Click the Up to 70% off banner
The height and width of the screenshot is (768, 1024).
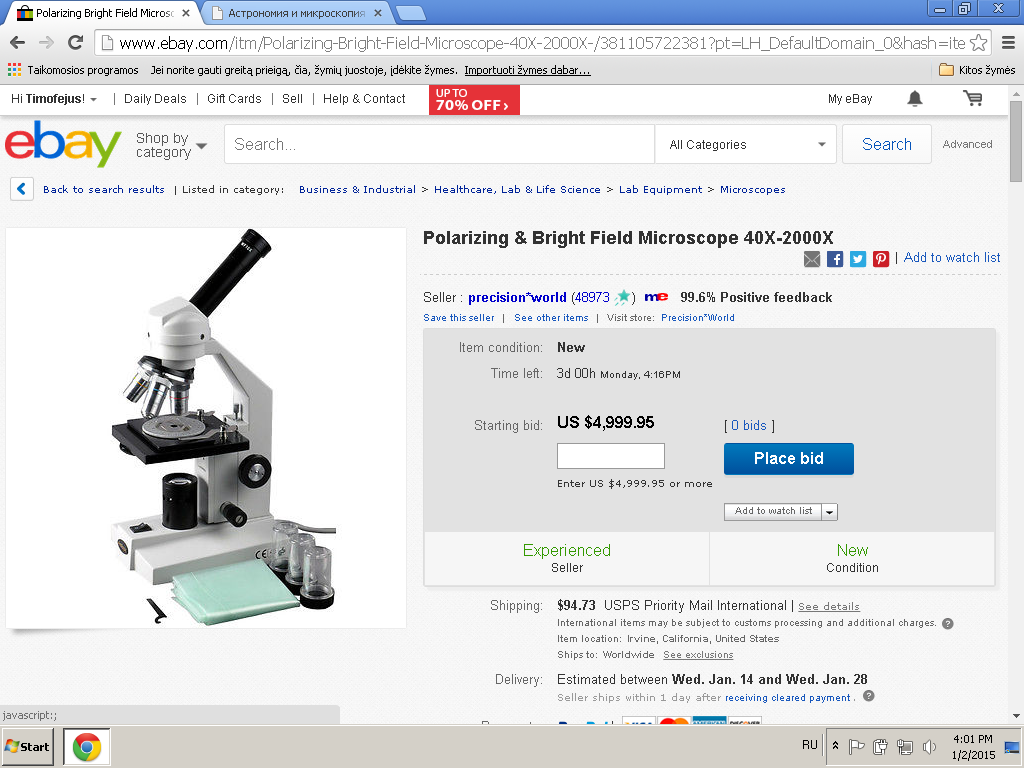click(x=474, y=99)
